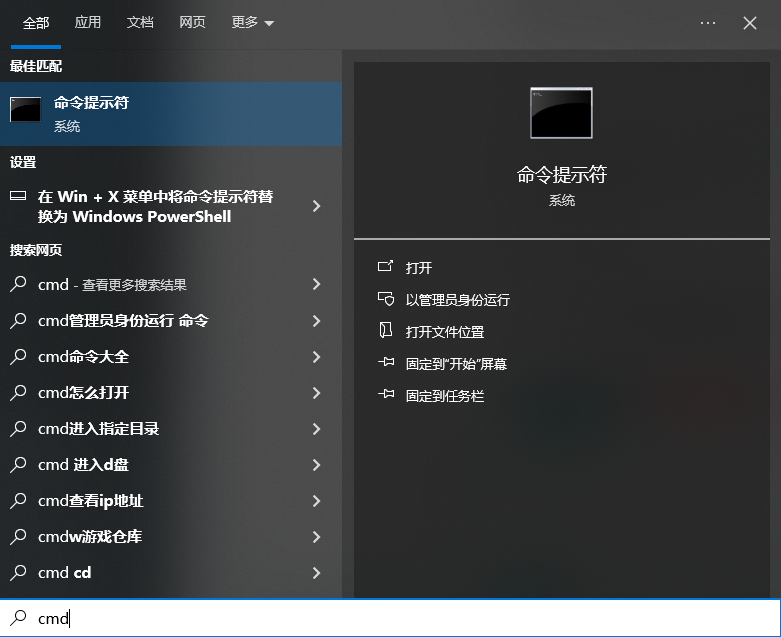Screen dimensions: 781x637
Task: Click the 打开 open icon
Action: pyautogui.click(x=386, y=266)
